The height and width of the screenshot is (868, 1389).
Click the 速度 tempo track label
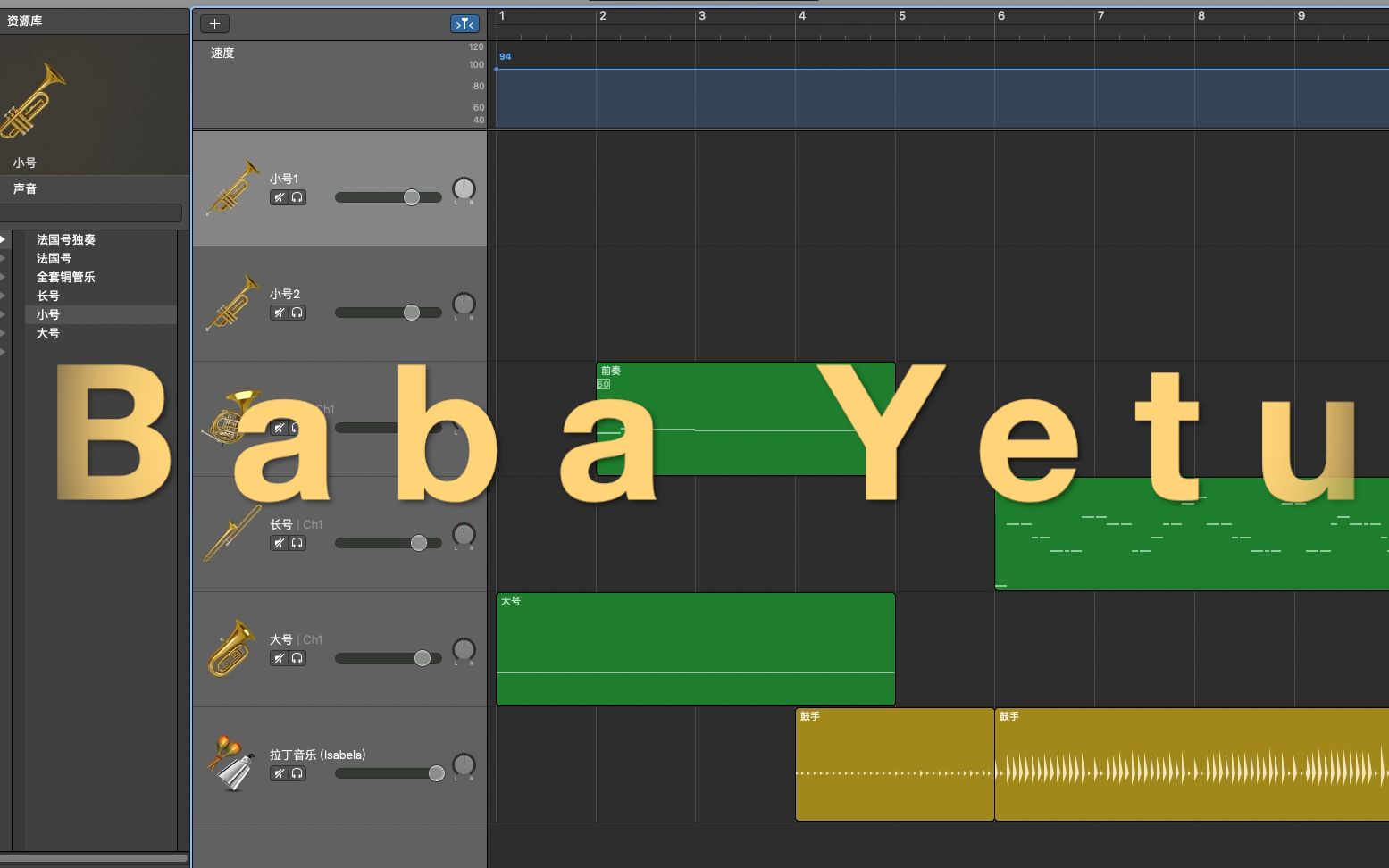[222, 53]
